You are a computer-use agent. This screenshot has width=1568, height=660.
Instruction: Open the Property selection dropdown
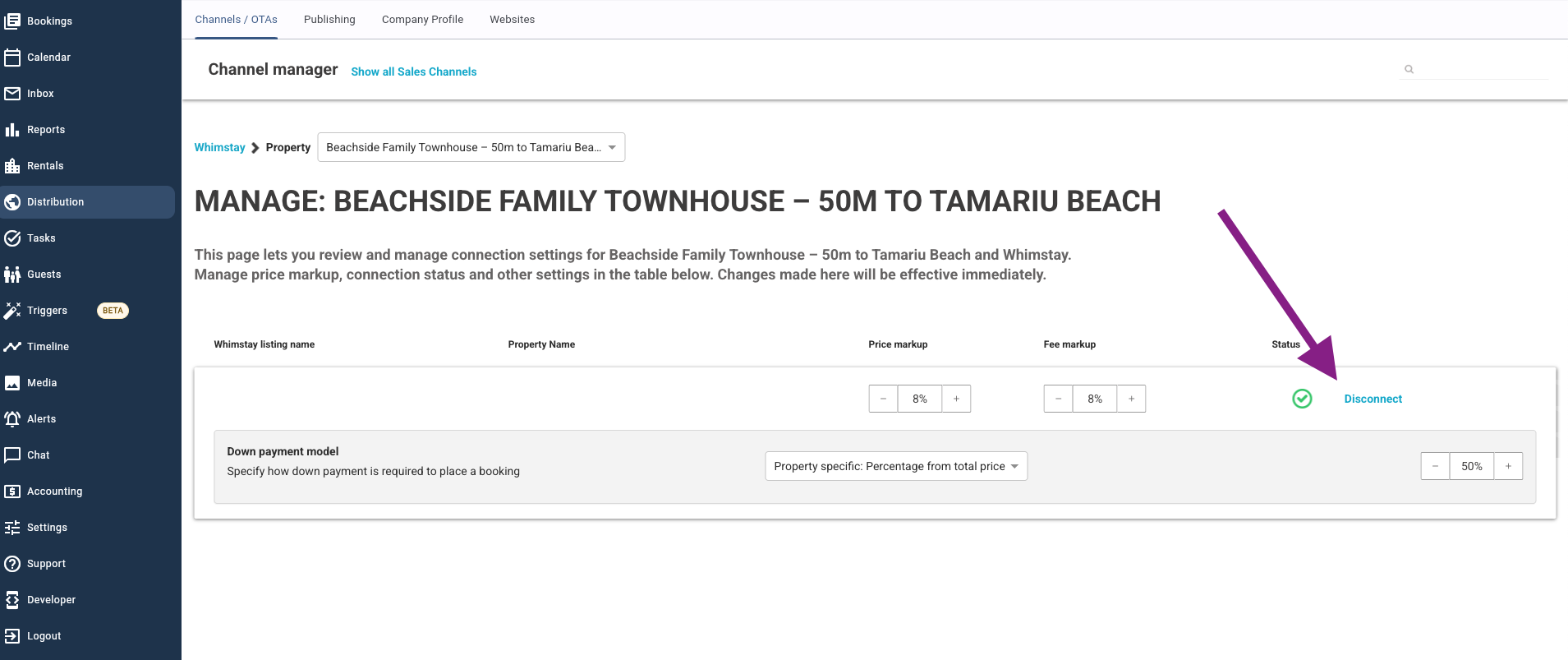[x=471, y=147]
